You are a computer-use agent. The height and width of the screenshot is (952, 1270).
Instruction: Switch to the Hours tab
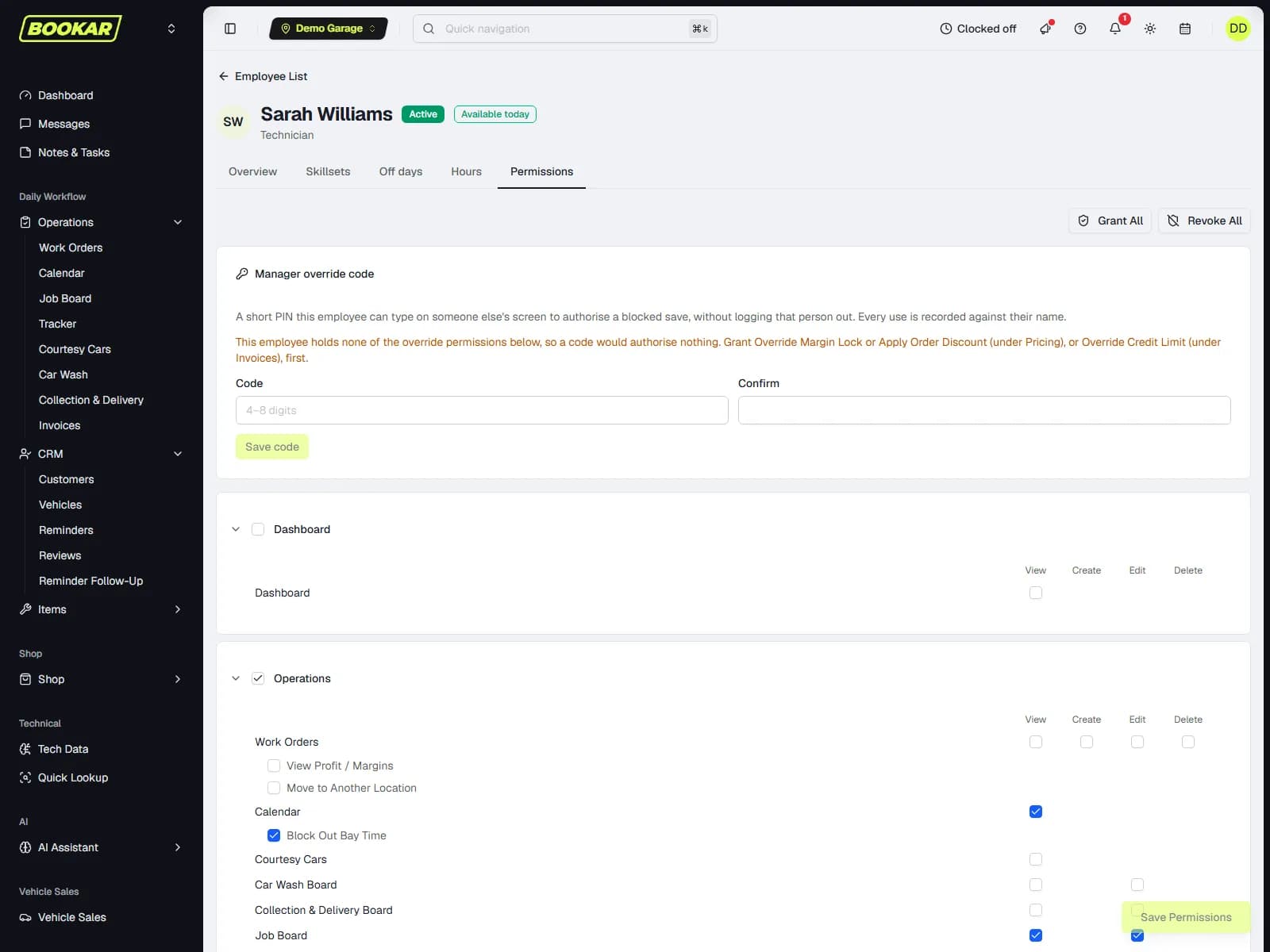click(x=466, y=171)
